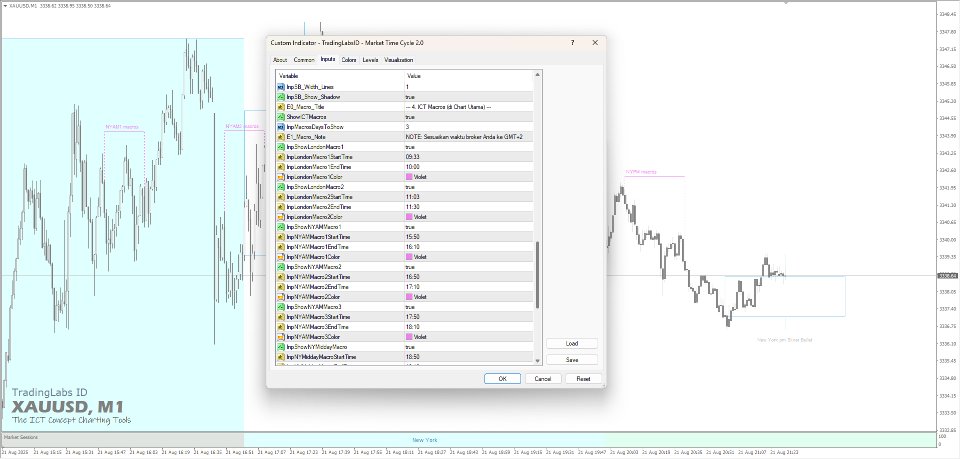Click the integer icon beside InpMacroDaysToShow
This screenshot has width=960, height=459.
[x=281, y=127]
